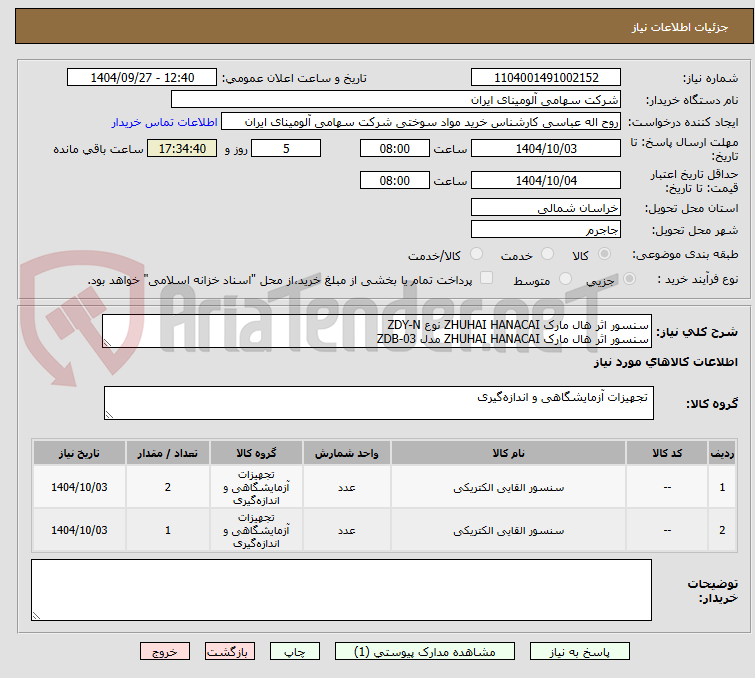The width and height of the screenshot is (755, 678).
Task: Click row 1 unit cell عدد
Action: [x=347, y=487]
